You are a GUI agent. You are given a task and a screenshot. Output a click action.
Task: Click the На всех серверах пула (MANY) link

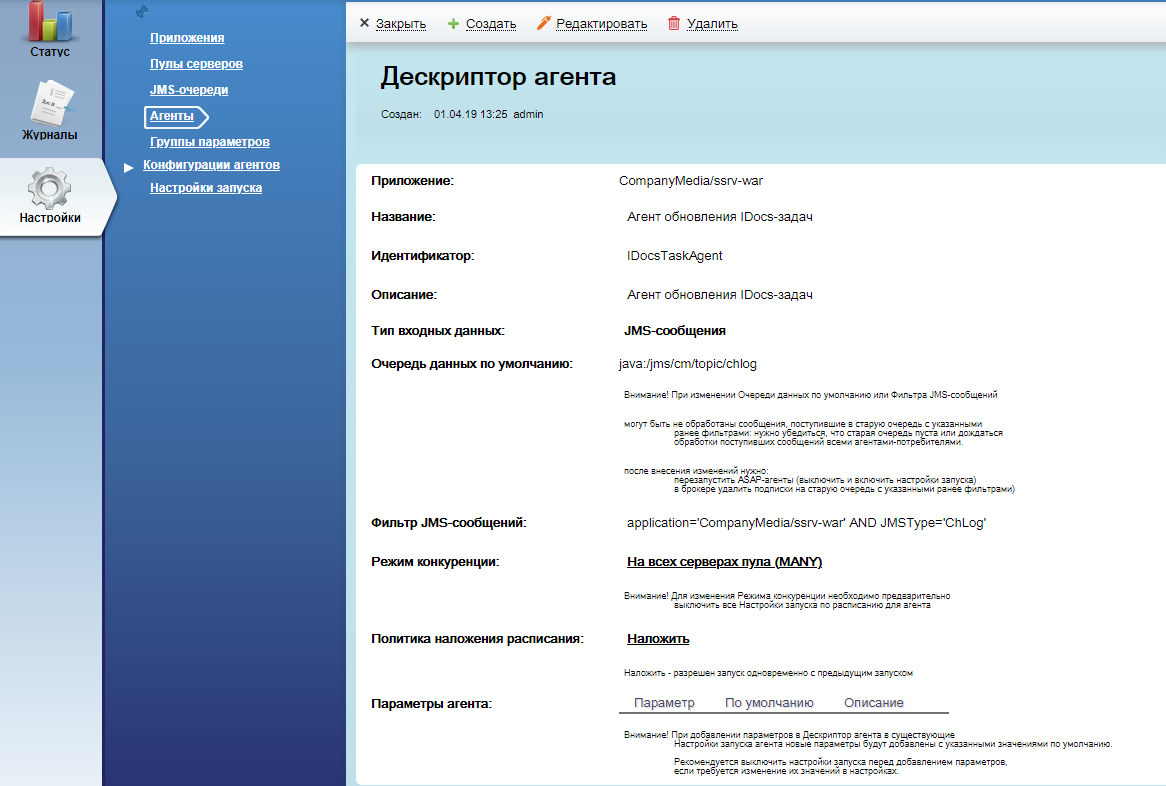(x=724, y=562)
